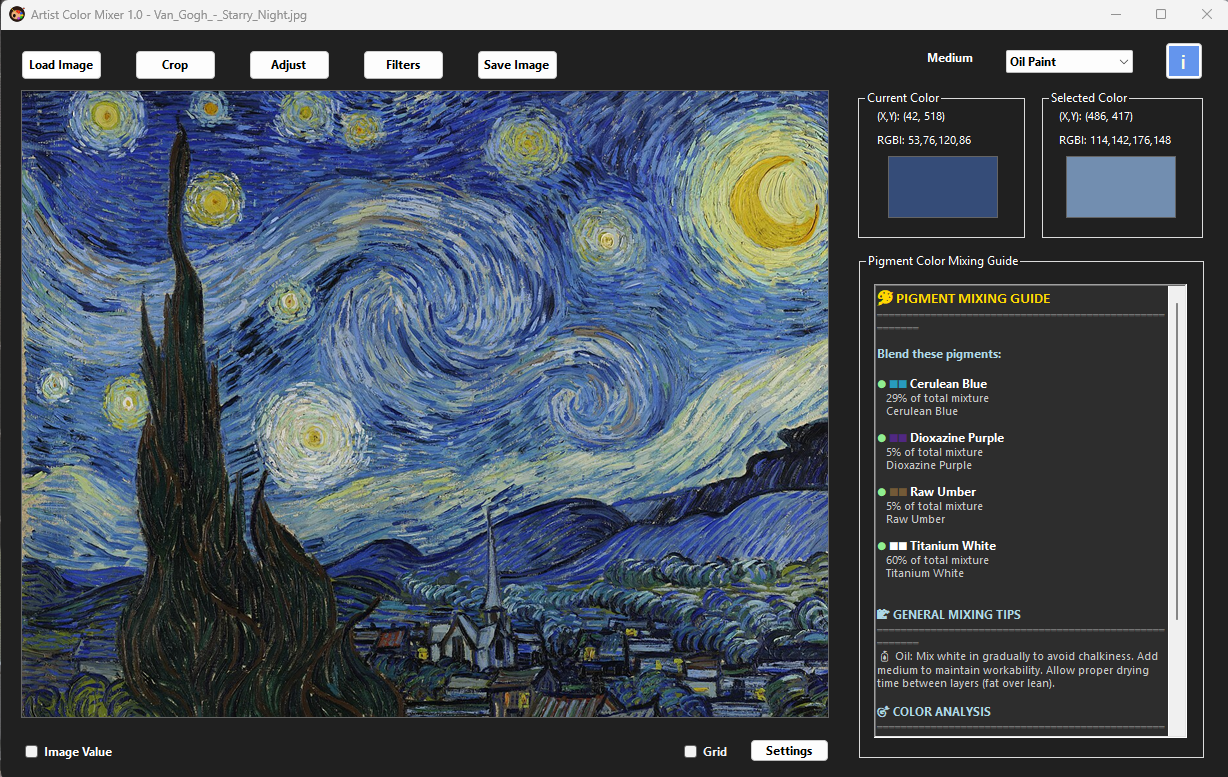Click green bullet next to Raw Umber
This screenshot has height=777, width=1228.
click(882, 492)
